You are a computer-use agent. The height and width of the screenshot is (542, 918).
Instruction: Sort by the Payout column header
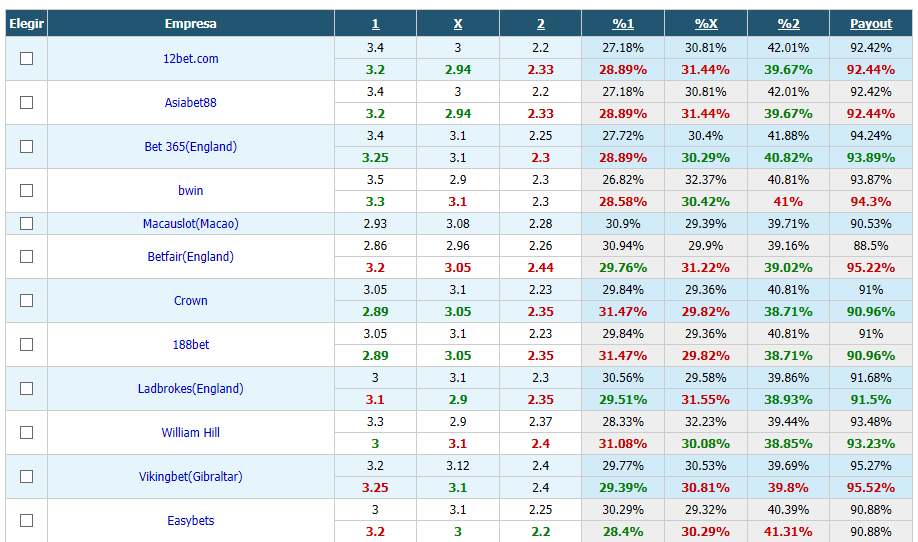point(871,24)
